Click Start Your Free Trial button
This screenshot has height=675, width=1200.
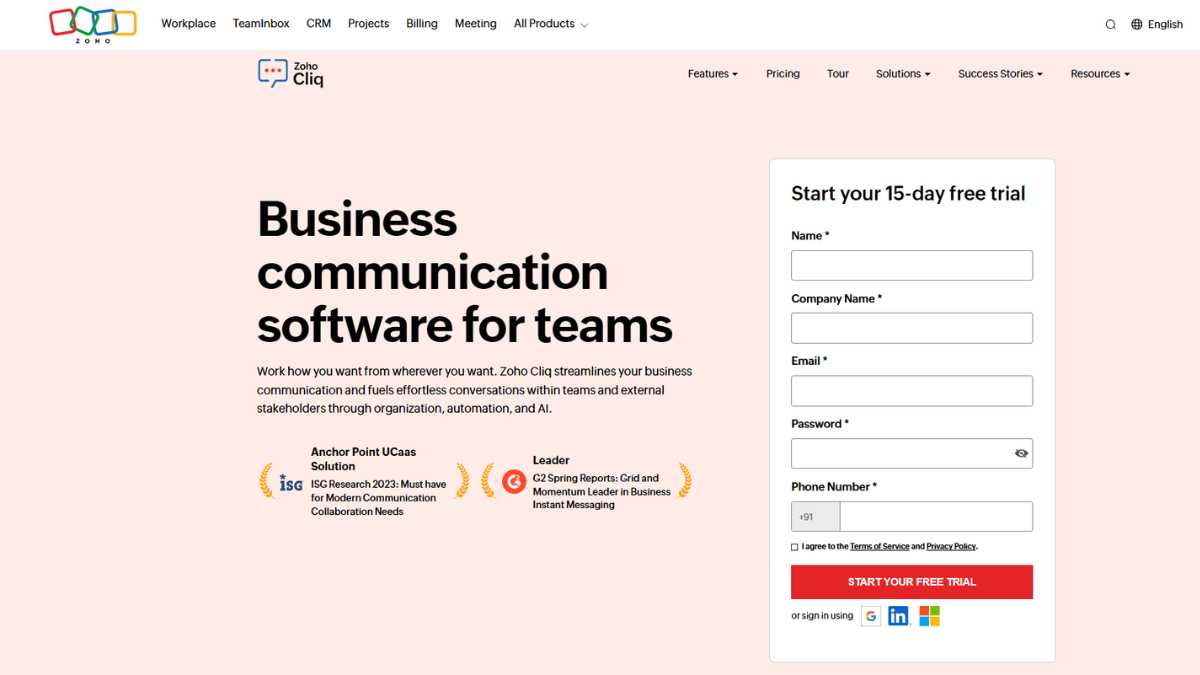tap(912, 582)
